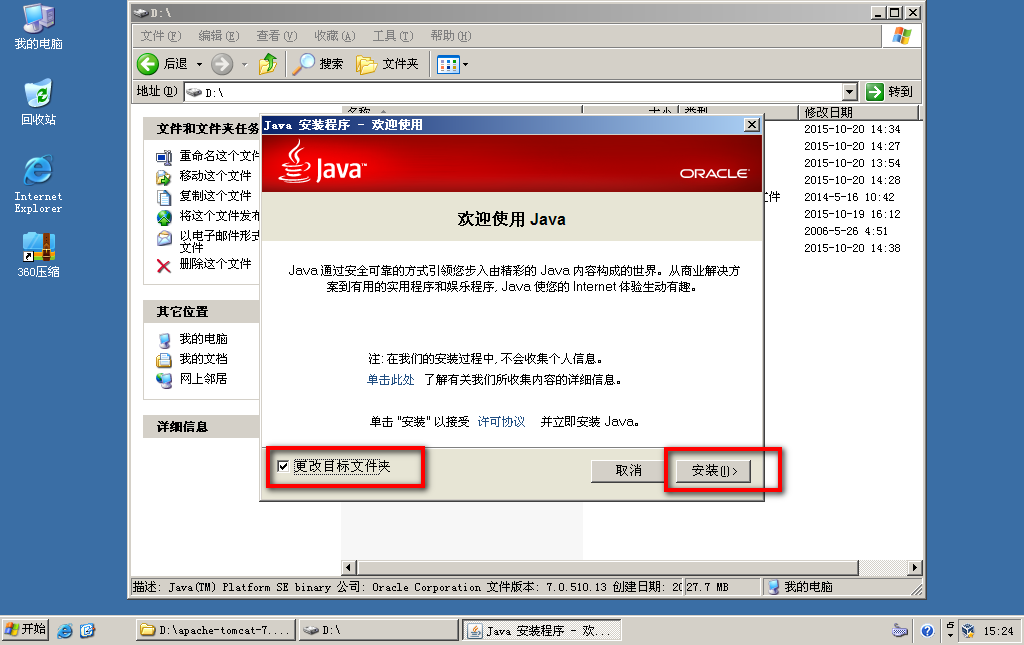Click horizontal scrollbar right arrow

[914, 567]
